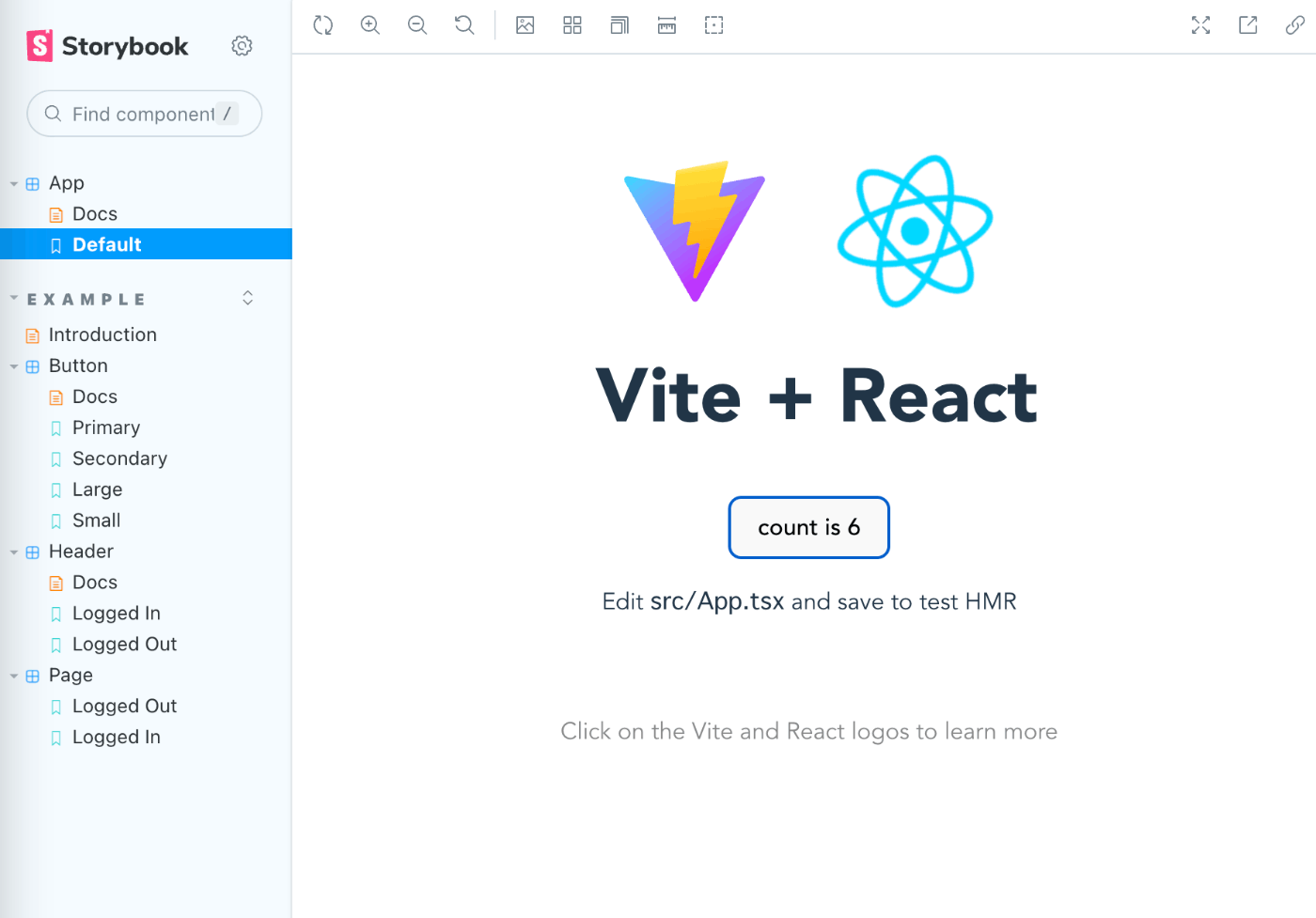Zoom in the preview
Screen dimensions: 1316x918
coord(370,25)
